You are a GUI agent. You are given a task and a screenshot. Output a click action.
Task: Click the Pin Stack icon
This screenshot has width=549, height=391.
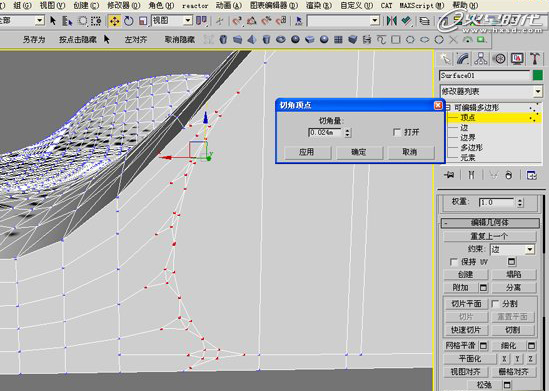pos(449,175)
